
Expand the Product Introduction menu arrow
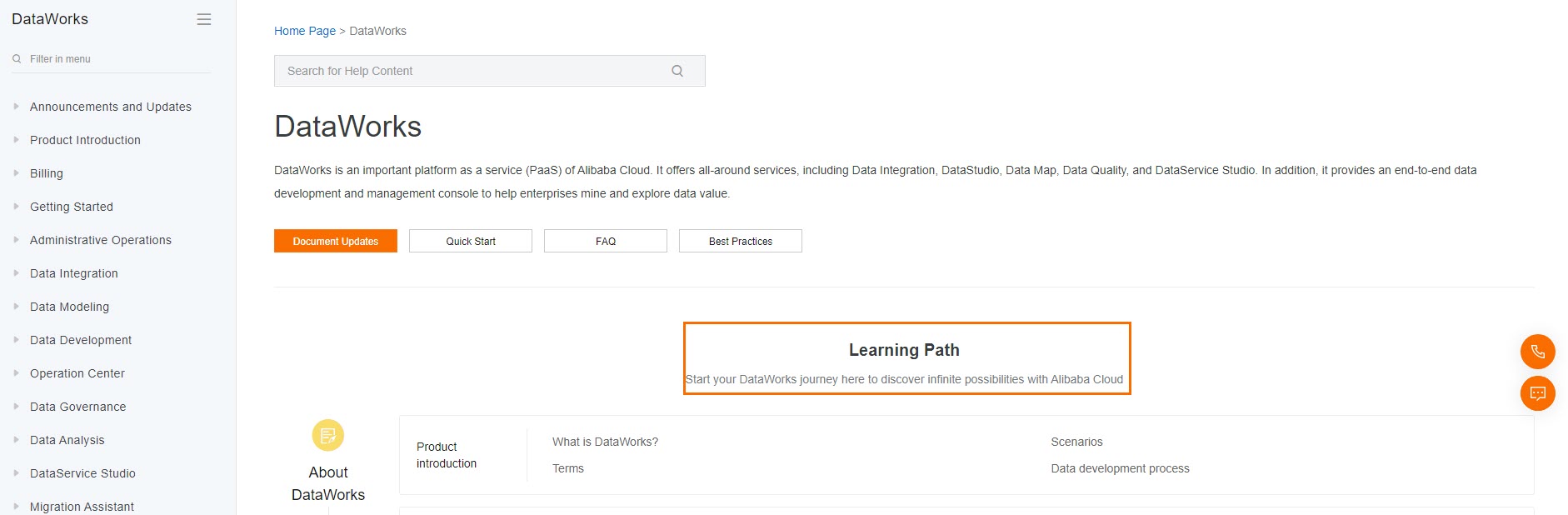click(x=16, y=140)
